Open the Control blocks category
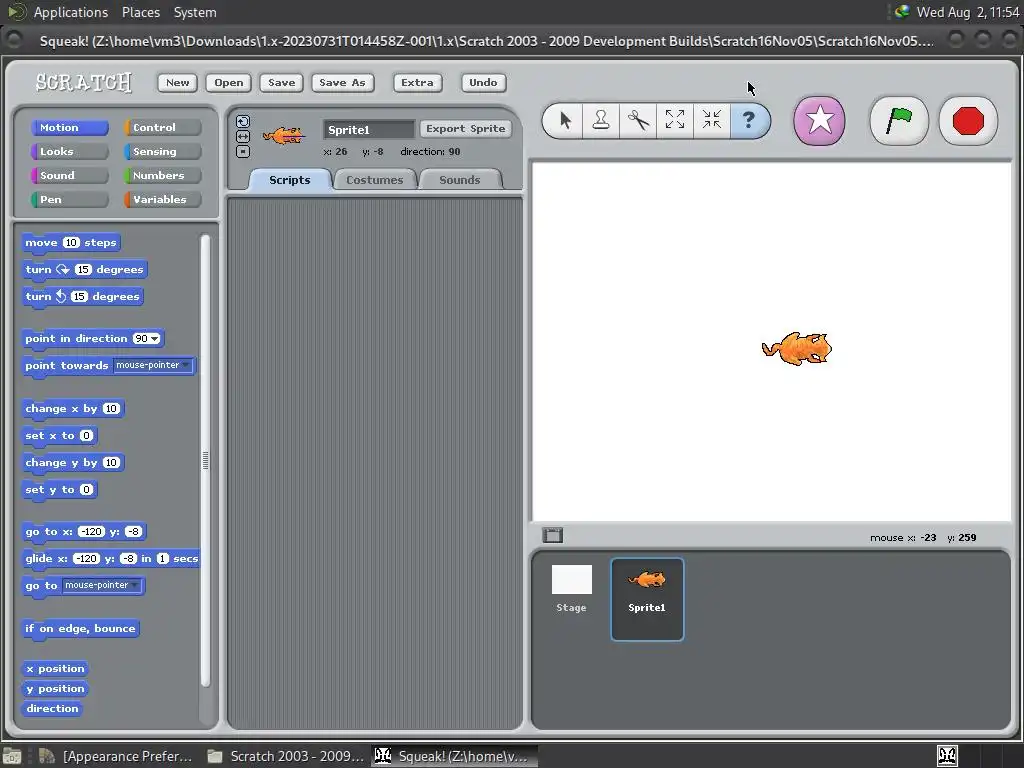 163,127
